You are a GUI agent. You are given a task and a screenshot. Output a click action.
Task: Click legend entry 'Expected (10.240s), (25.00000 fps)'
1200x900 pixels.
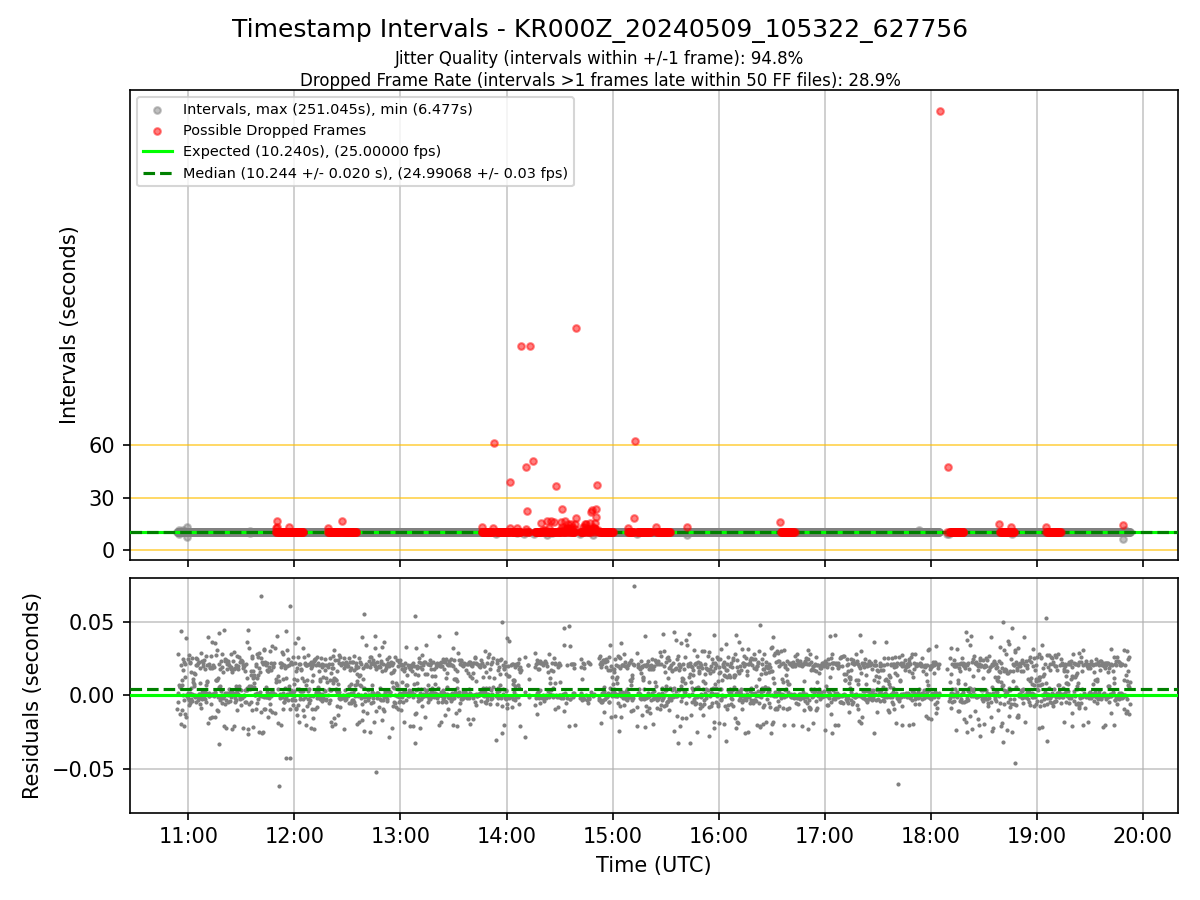tap(312, 151)
